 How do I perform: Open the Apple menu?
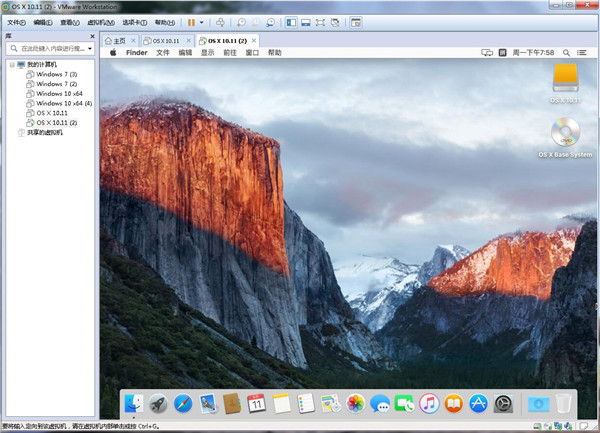point(113,53)
